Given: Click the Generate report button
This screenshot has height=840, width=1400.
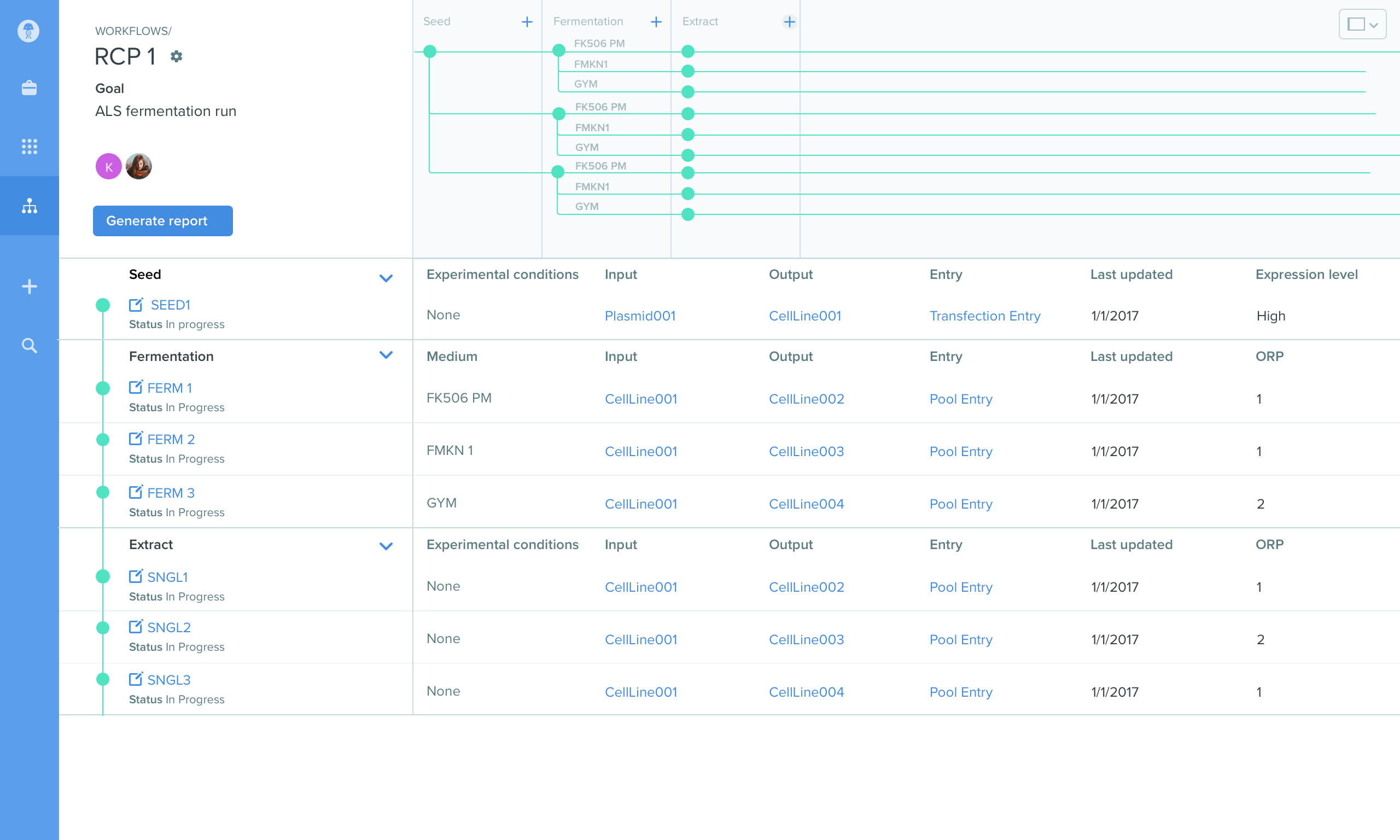Looking at the screenshot, I should coord(162,221).
